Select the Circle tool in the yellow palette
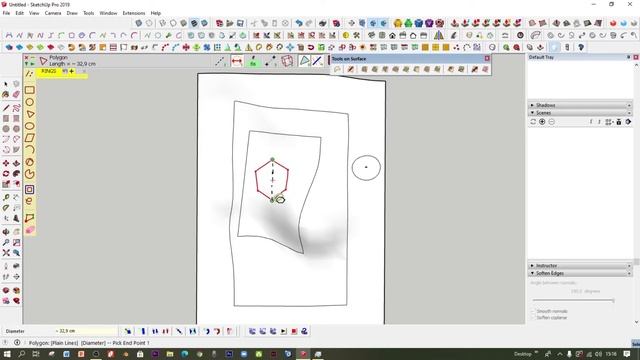Screen dimensions: 640x360 (29, 102)
